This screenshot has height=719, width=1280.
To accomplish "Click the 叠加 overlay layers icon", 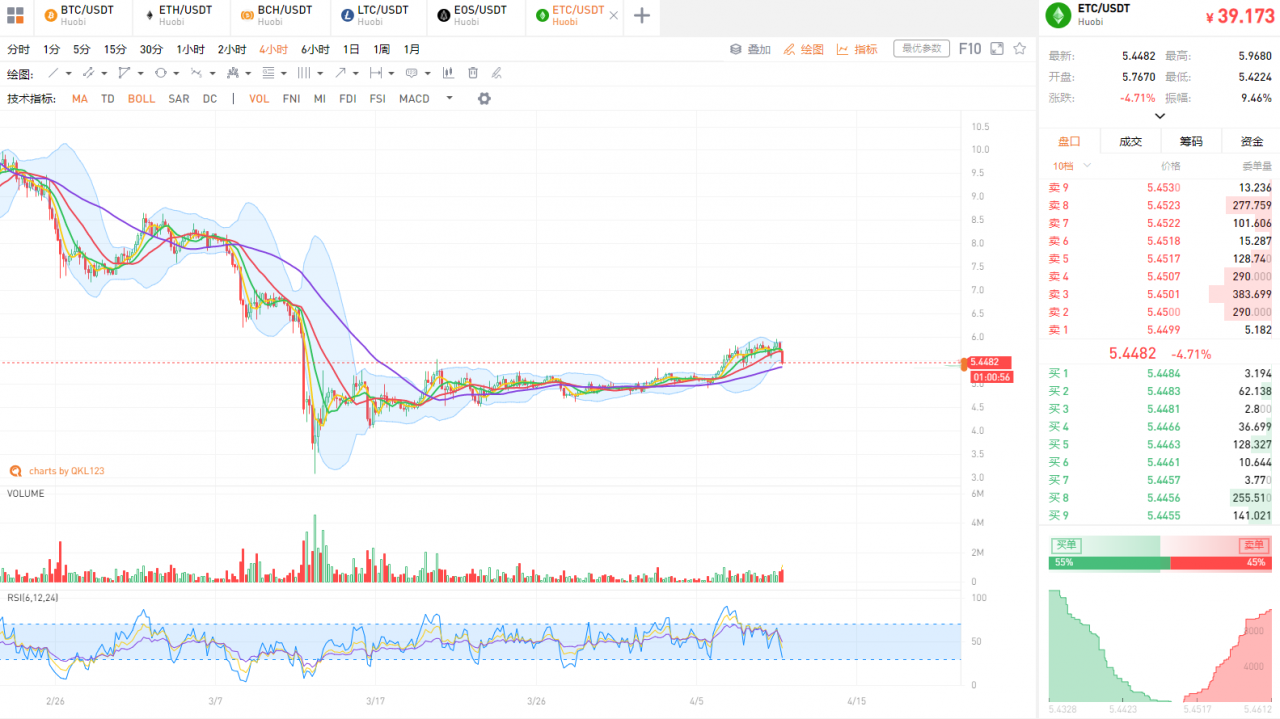I will point(735,49).
